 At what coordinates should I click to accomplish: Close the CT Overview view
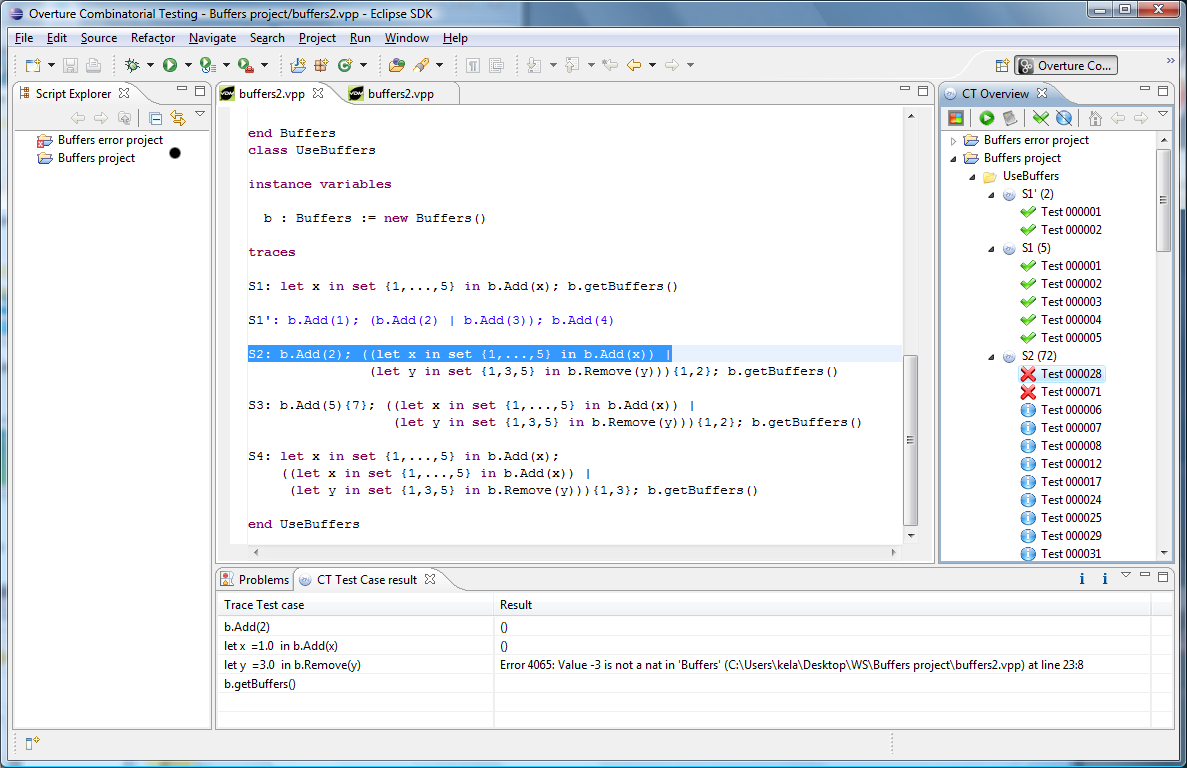point(1042,93)
